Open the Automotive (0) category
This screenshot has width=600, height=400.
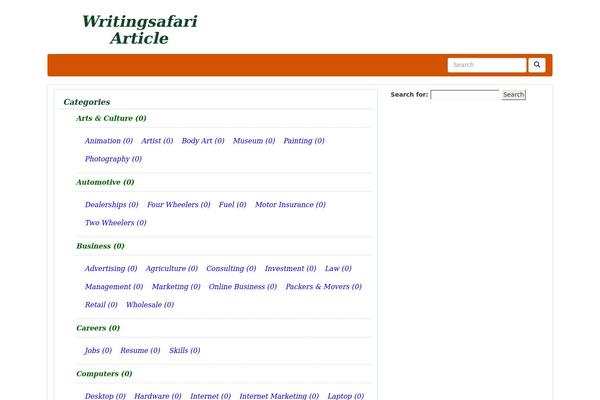pos(105,182)
